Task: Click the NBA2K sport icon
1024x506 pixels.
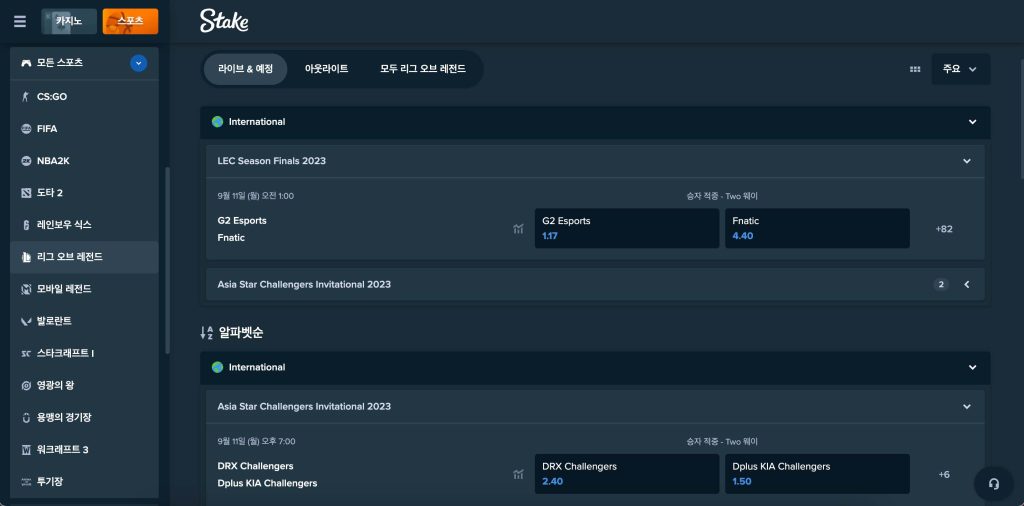Action: point(26,161)
